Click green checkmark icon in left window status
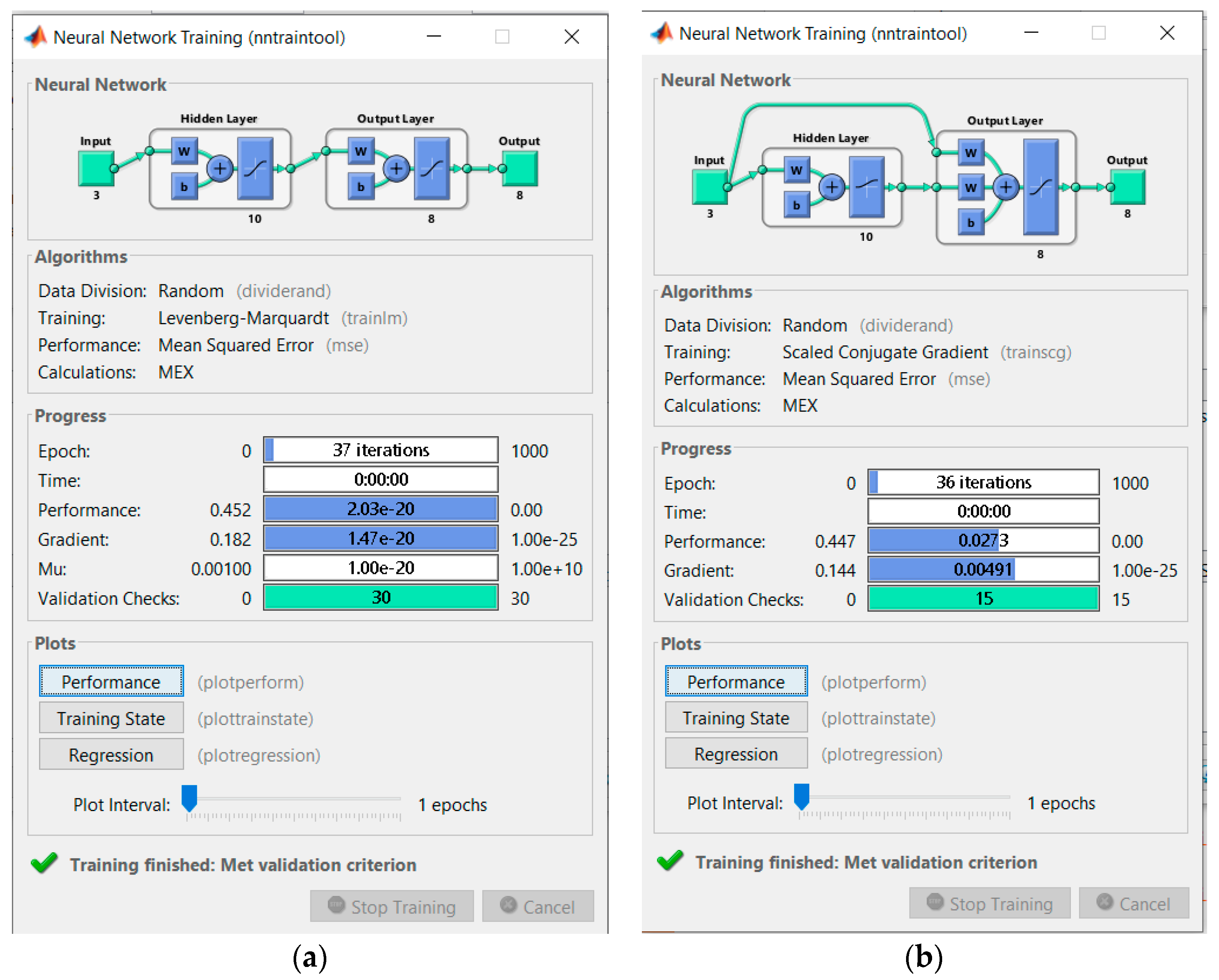 (44, 862)
